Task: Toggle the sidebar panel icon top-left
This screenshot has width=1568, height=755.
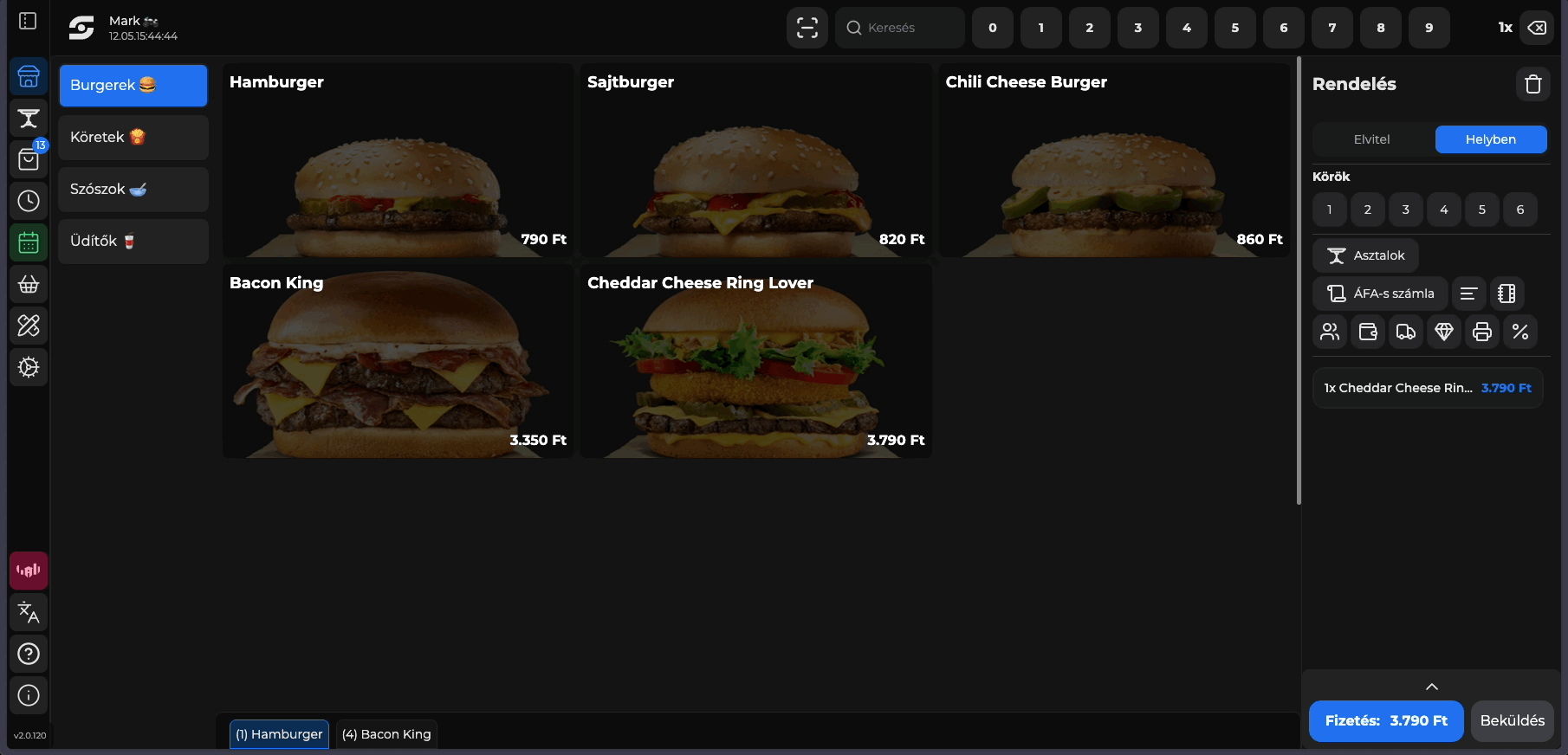Action: [28, 21]
